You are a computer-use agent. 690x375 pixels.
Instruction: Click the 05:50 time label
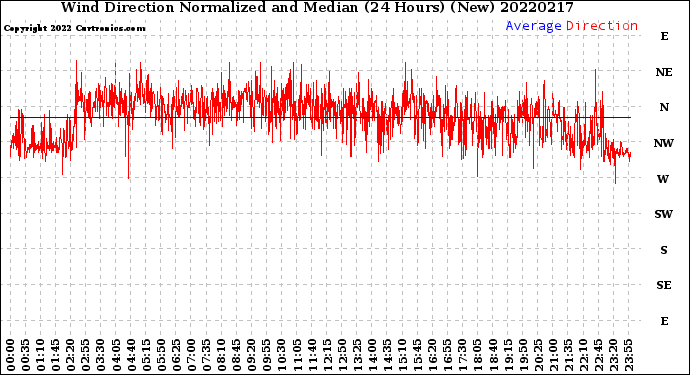click(161, 356)
